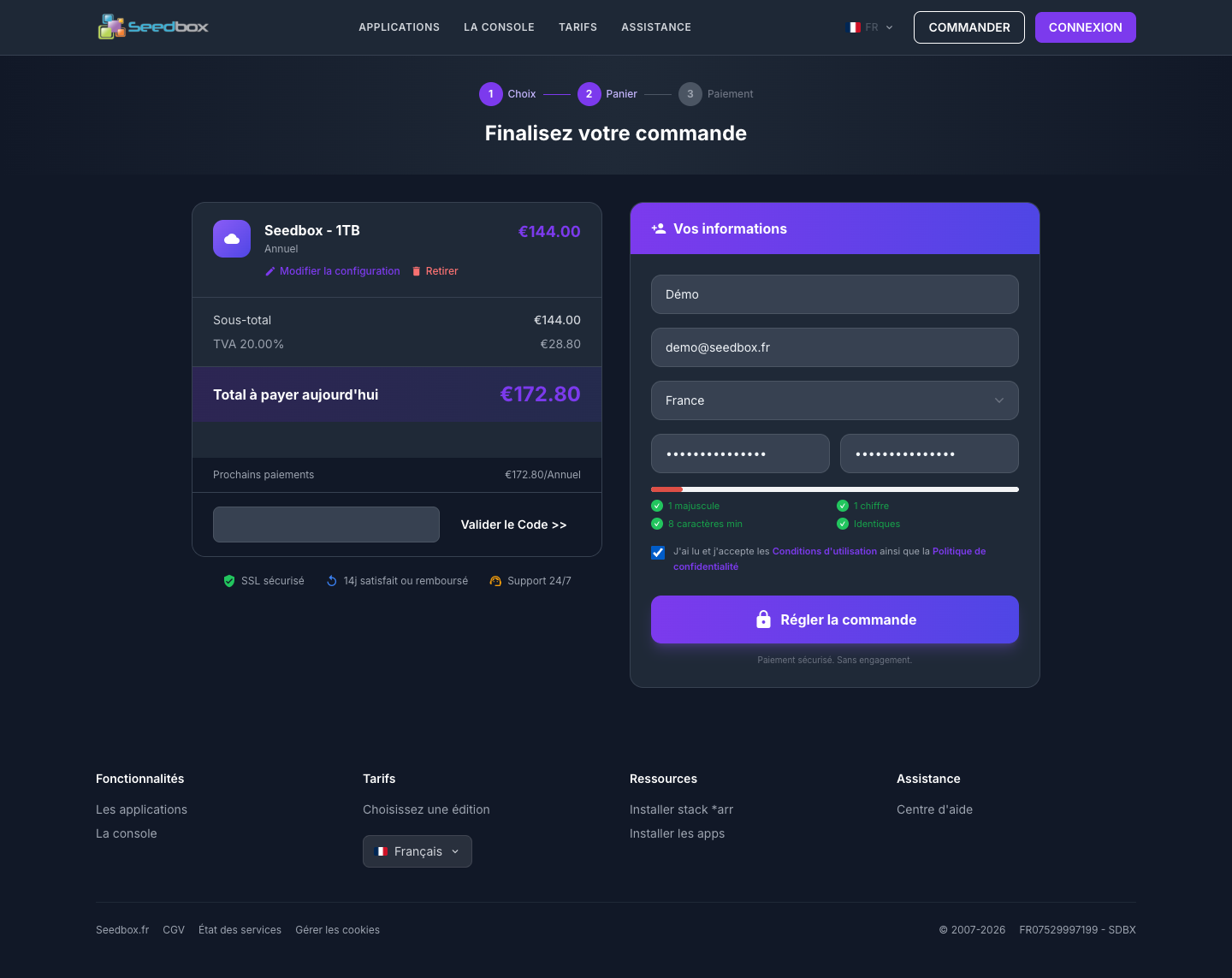
Task: Focus the promo code input field
Action: [x=326, y=525]
